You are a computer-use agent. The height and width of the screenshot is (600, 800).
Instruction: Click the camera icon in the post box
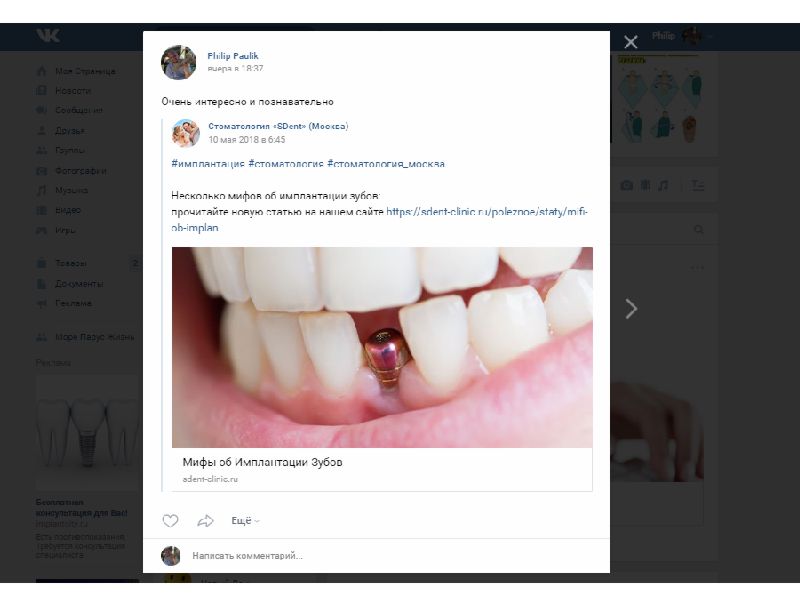tap(627, 185)
